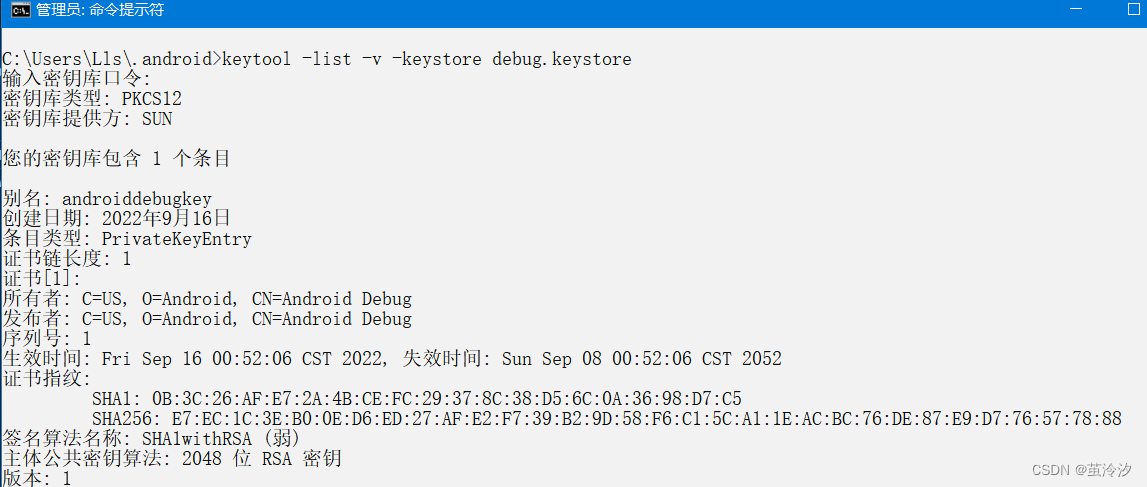
Task: Click the PrivateKeyEntry entry type text
Action: (176, 238)
